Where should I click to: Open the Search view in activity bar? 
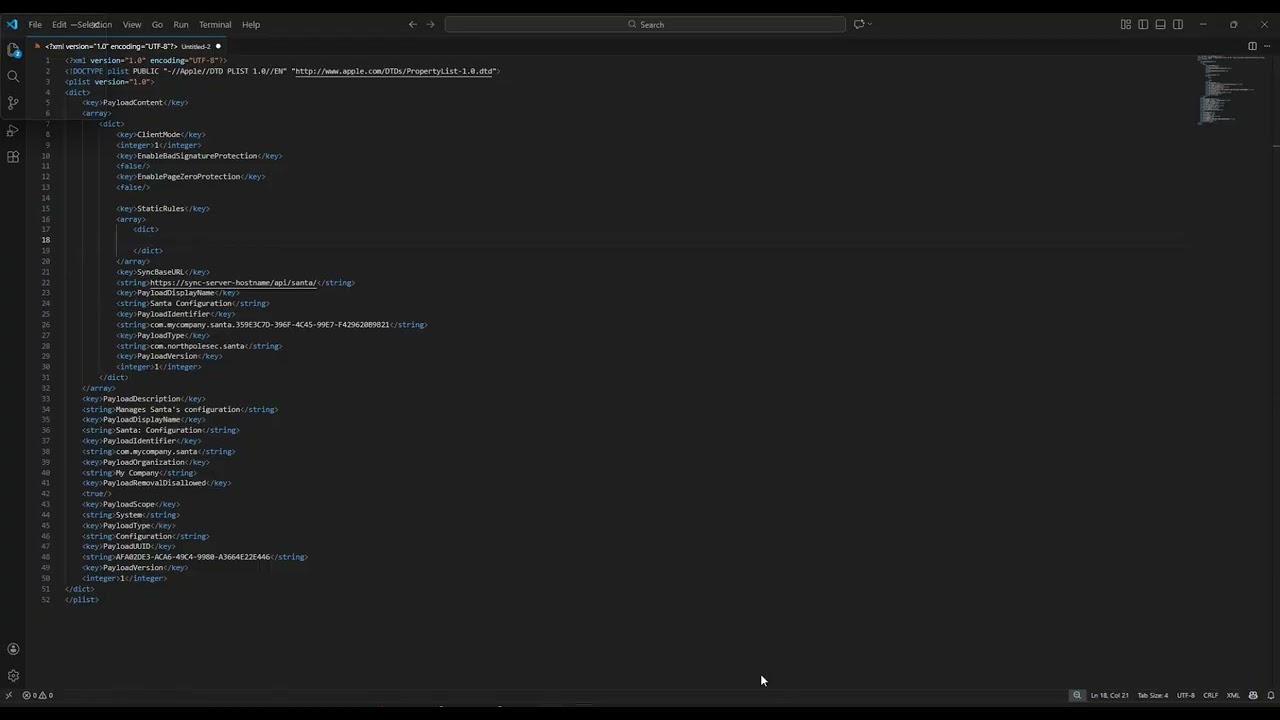click(x=13, y=76)
